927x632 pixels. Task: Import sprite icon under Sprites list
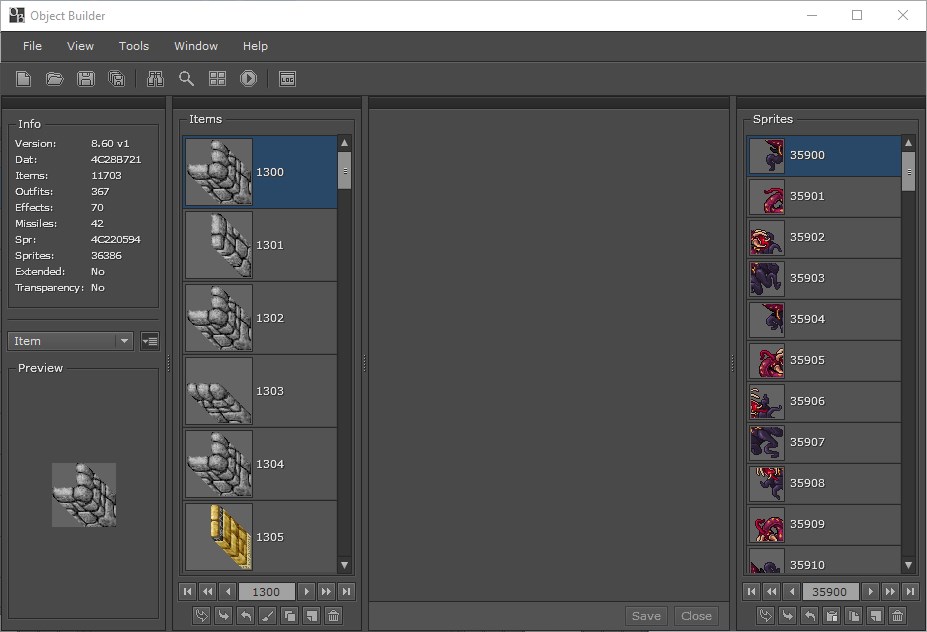click(787, 616)
